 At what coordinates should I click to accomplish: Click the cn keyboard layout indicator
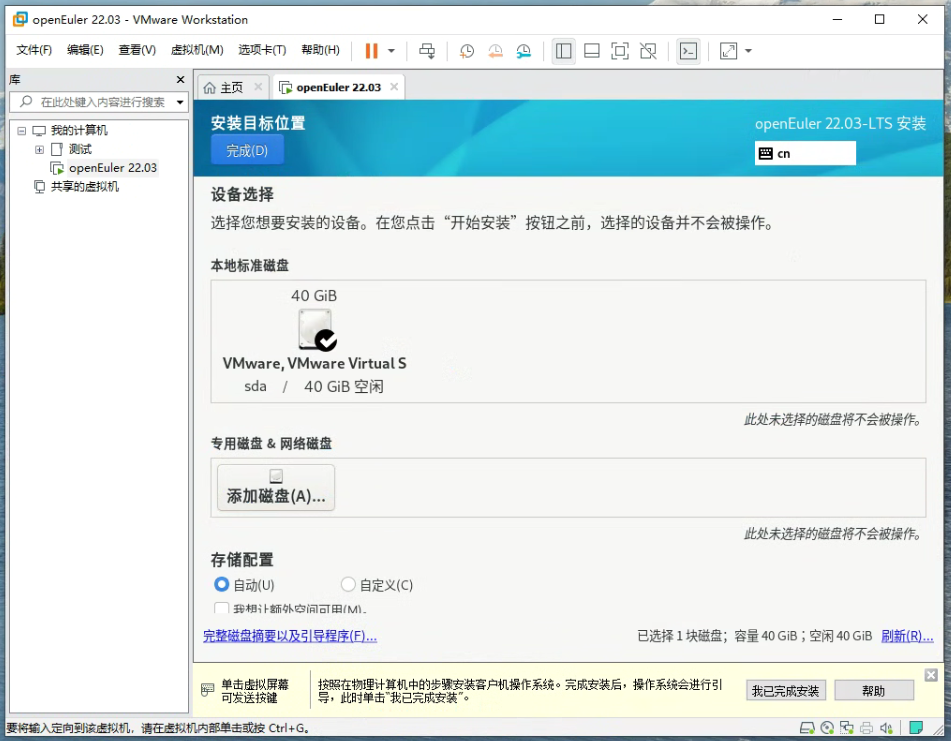point(805,153)
